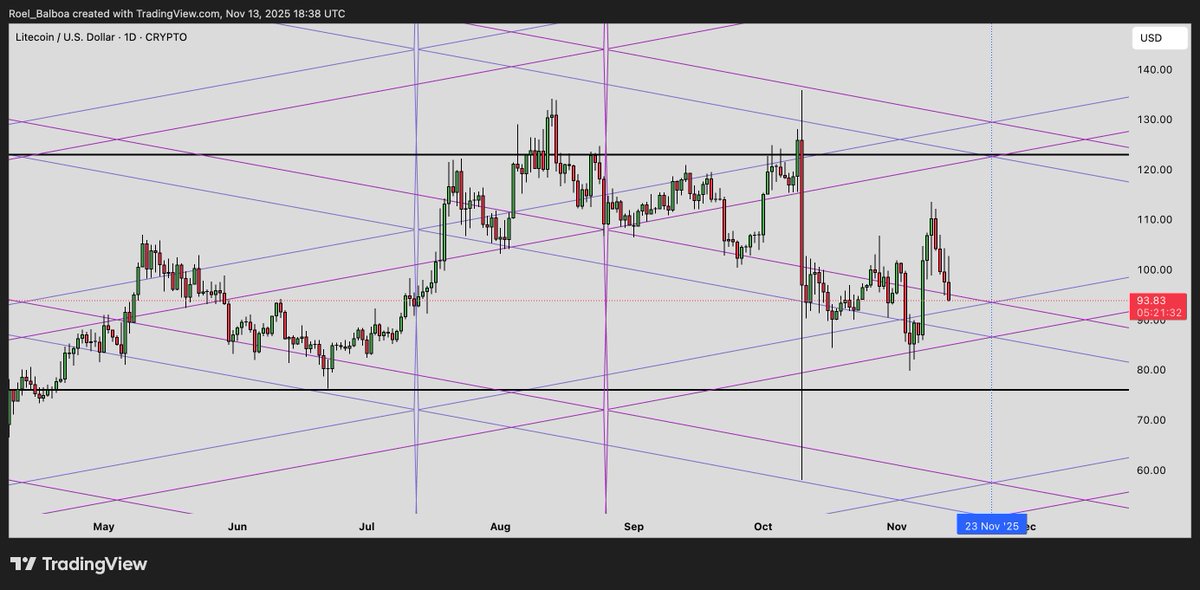
Task: Click the 80.00 price axis label
Action: point(1152,369)
